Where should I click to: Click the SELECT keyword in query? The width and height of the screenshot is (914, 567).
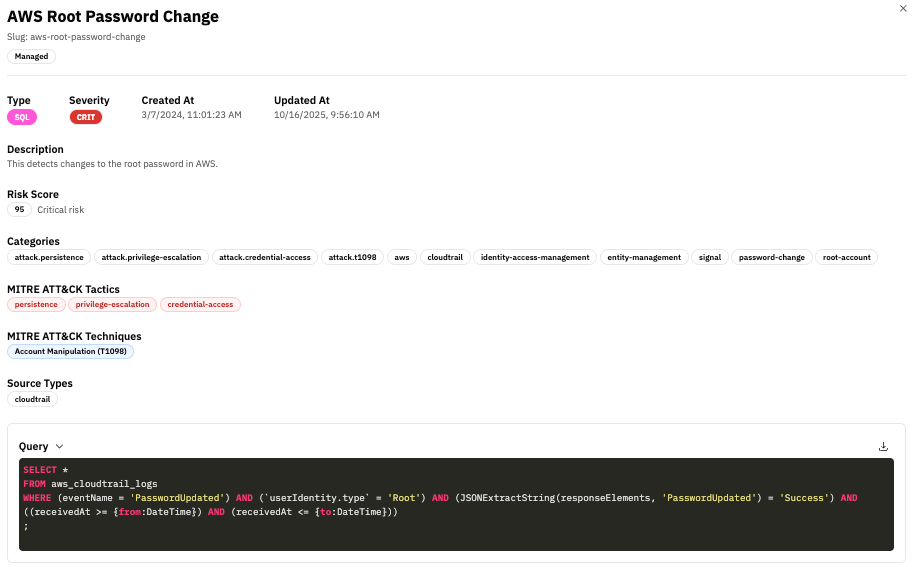coord(40,470)
